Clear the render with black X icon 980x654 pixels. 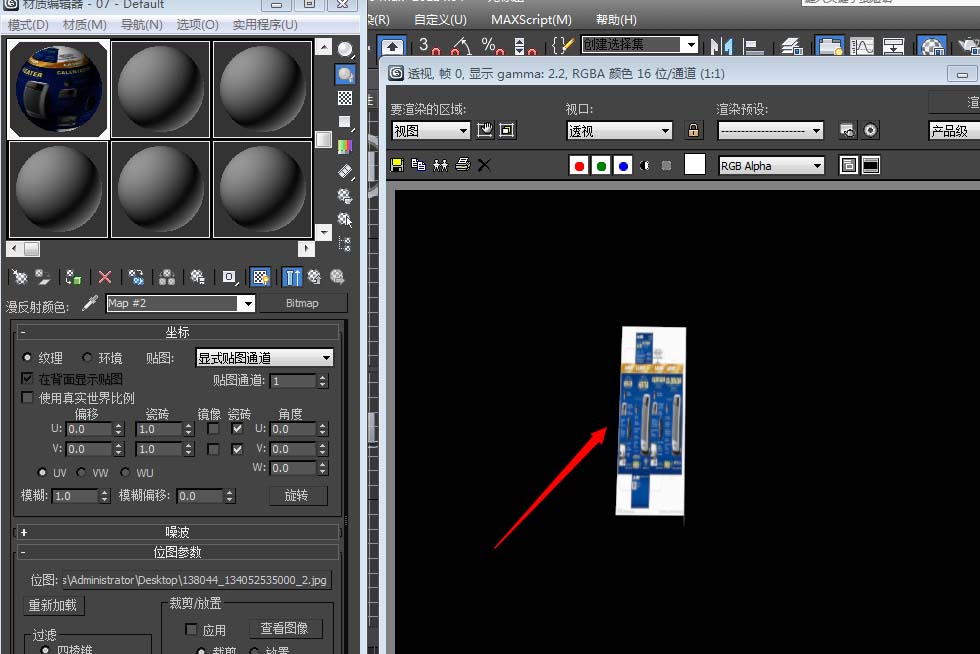484,165
